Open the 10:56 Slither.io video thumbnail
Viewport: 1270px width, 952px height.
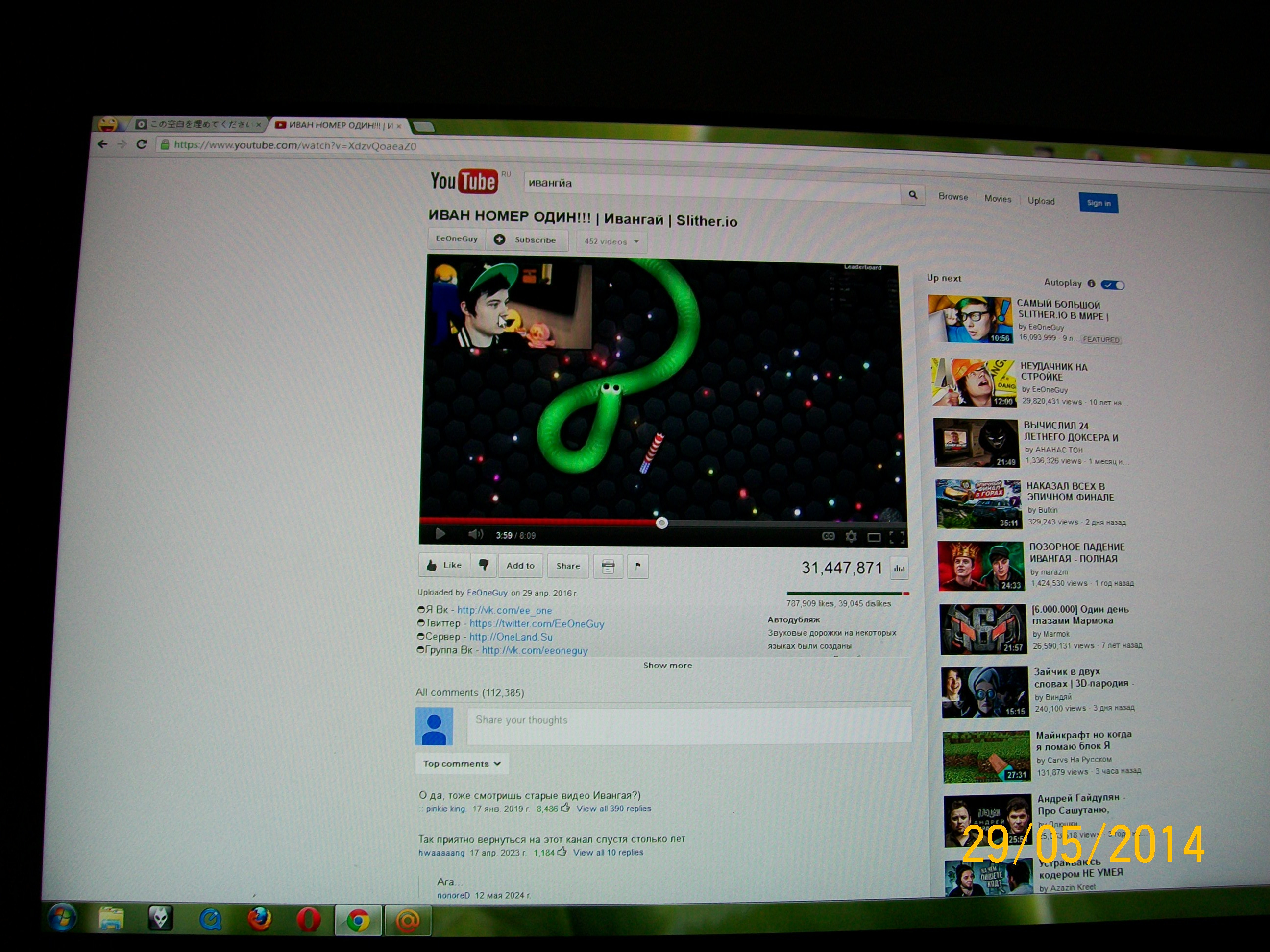970,320
